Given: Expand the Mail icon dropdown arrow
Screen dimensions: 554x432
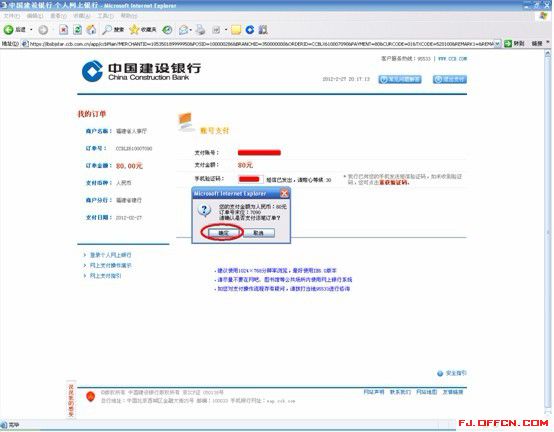Looking at the screenshot, I should (x=191, y=30).
